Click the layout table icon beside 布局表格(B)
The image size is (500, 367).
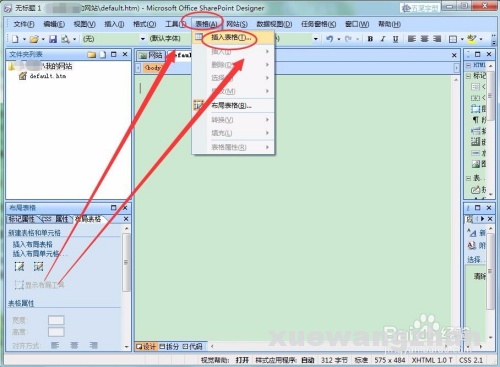[198, 105]
